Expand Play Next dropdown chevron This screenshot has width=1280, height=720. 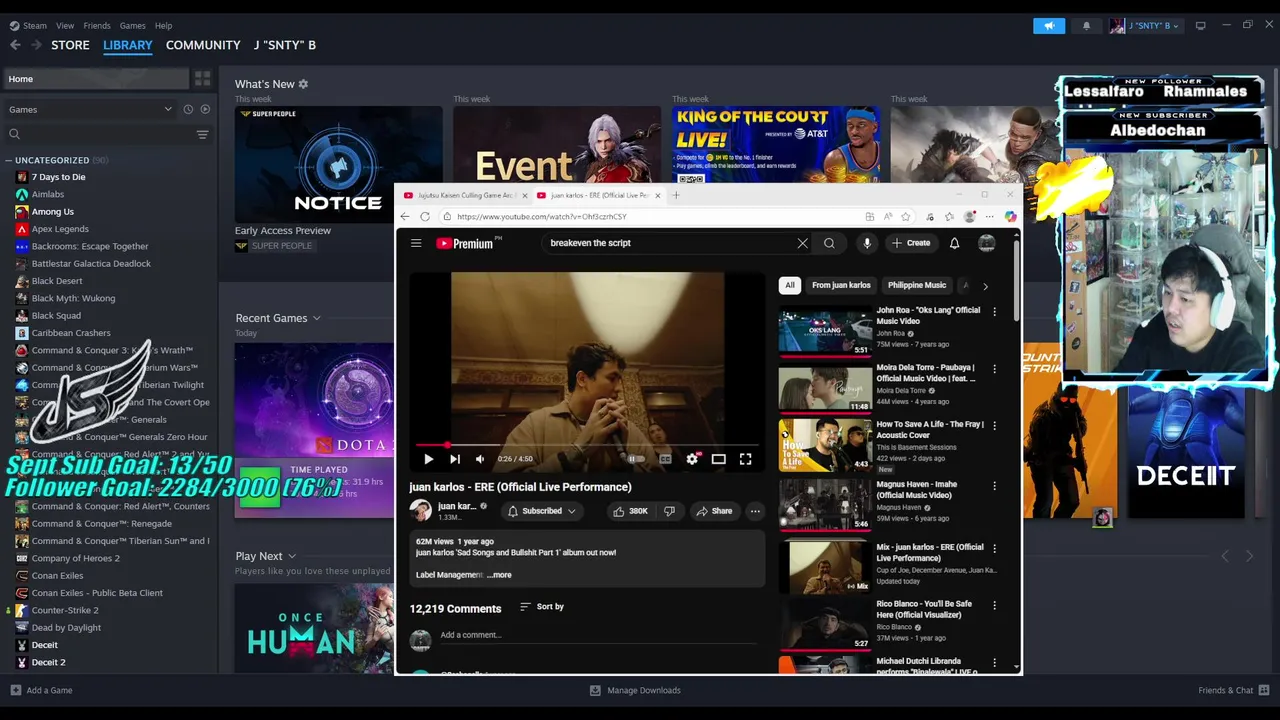[x=292, y=556]
